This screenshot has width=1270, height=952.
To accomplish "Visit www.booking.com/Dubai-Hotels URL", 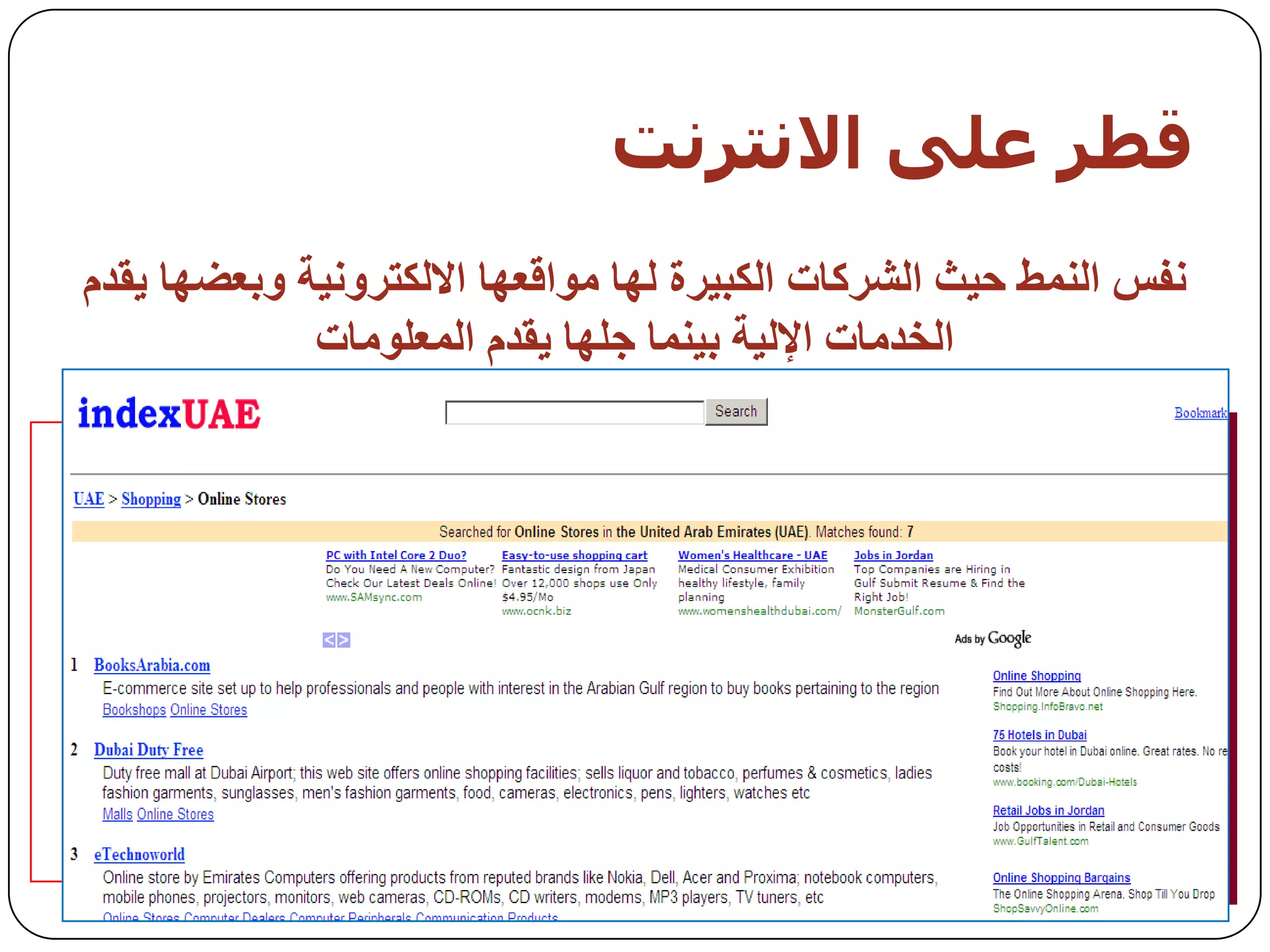I will pos(1065,782).
